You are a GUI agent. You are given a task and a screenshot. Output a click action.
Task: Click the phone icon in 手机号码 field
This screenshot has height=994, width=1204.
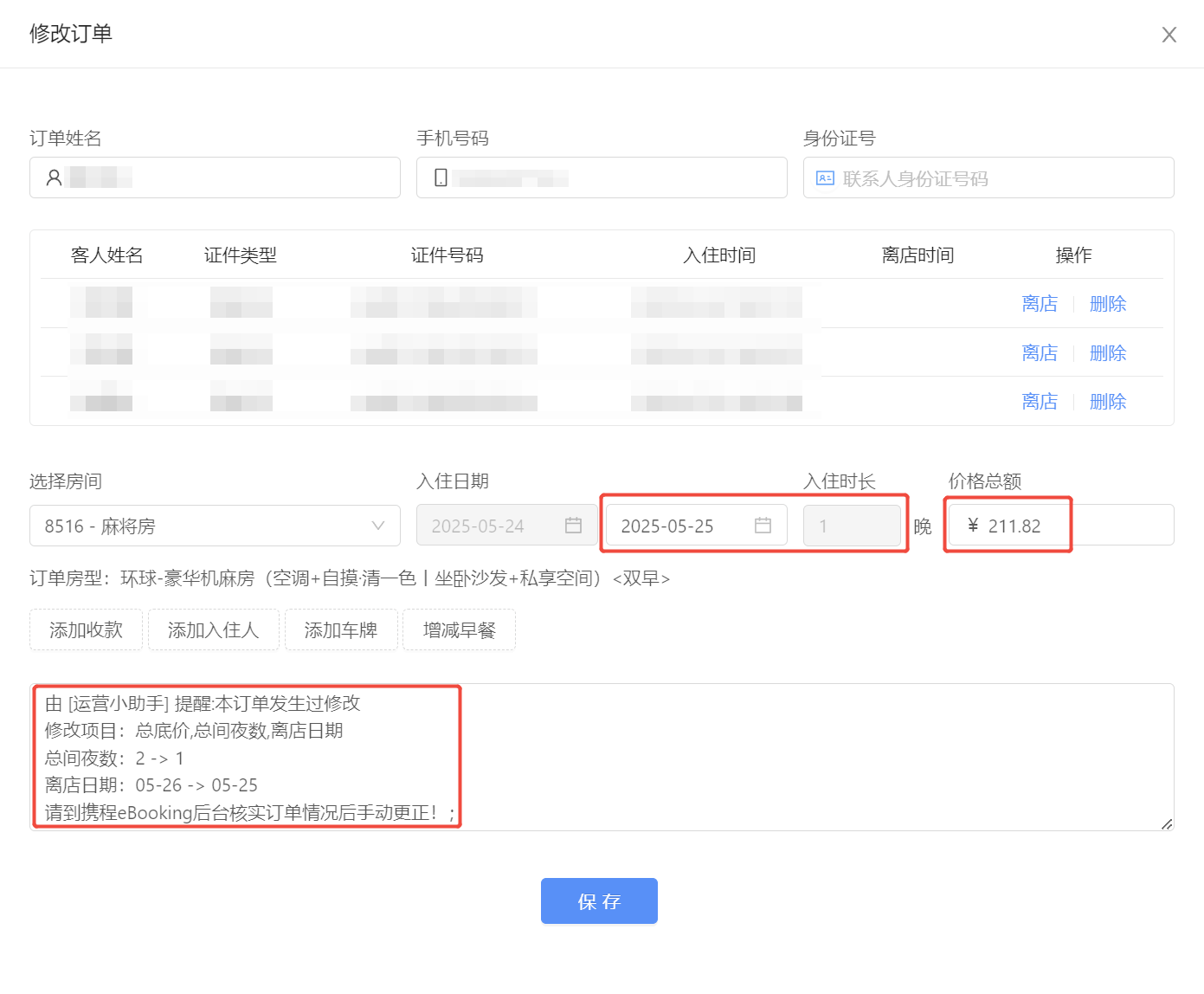pyautogui.click(x=441, y=177)
